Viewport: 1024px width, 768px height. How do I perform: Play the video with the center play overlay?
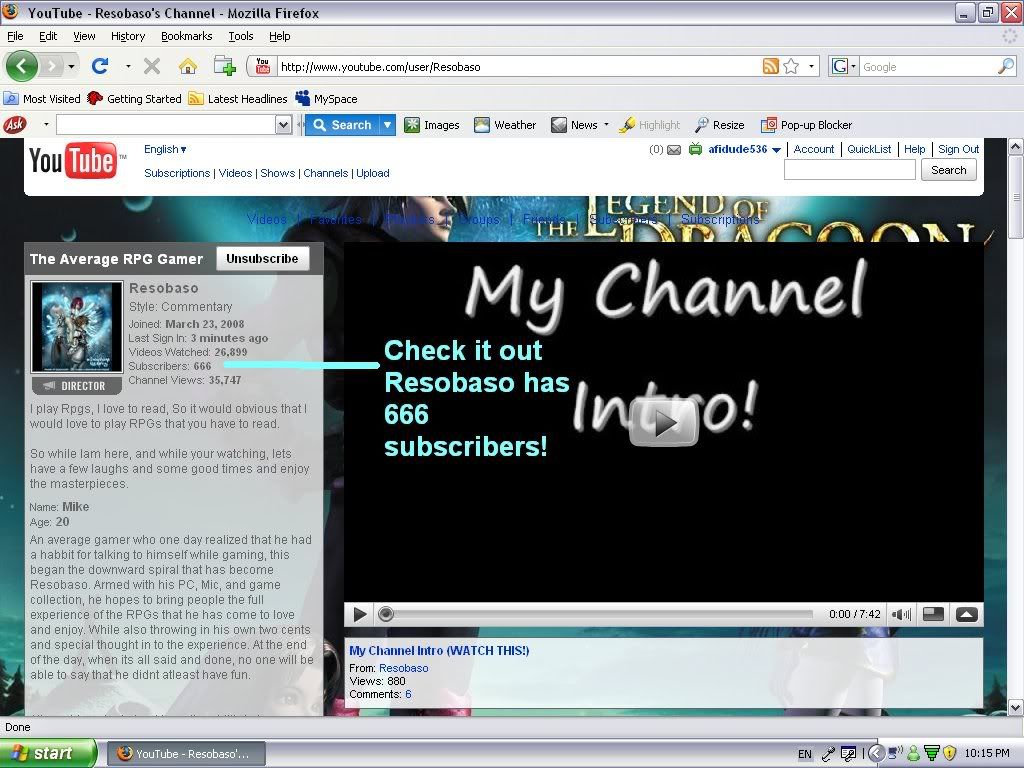tap(664, 423)
